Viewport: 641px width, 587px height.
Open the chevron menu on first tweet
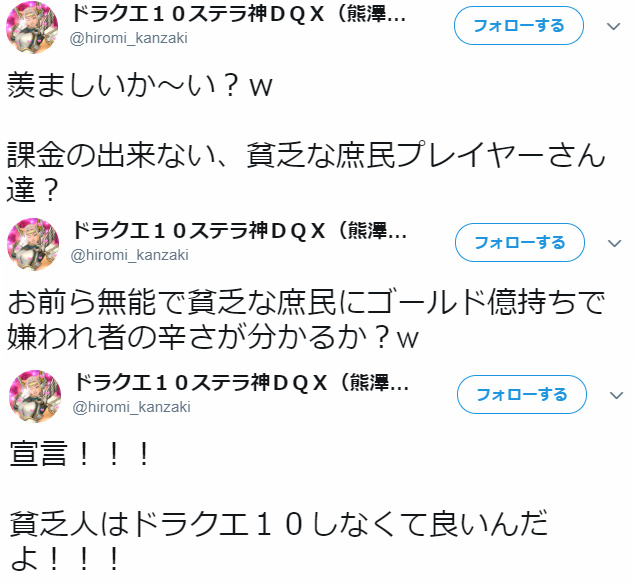pyautogui.click(x=613, y=27)
